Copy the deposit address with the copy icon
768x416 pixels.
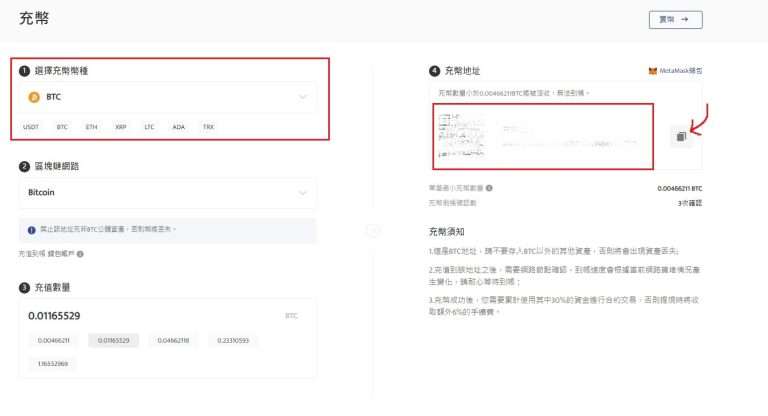[680, 136]
